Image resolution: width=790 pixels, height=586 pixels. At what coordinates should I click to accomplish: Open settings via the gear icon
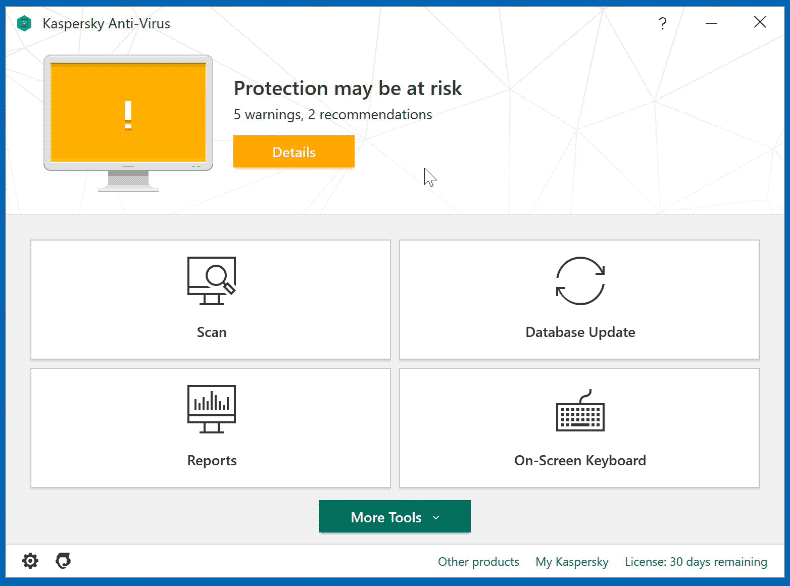30,561
